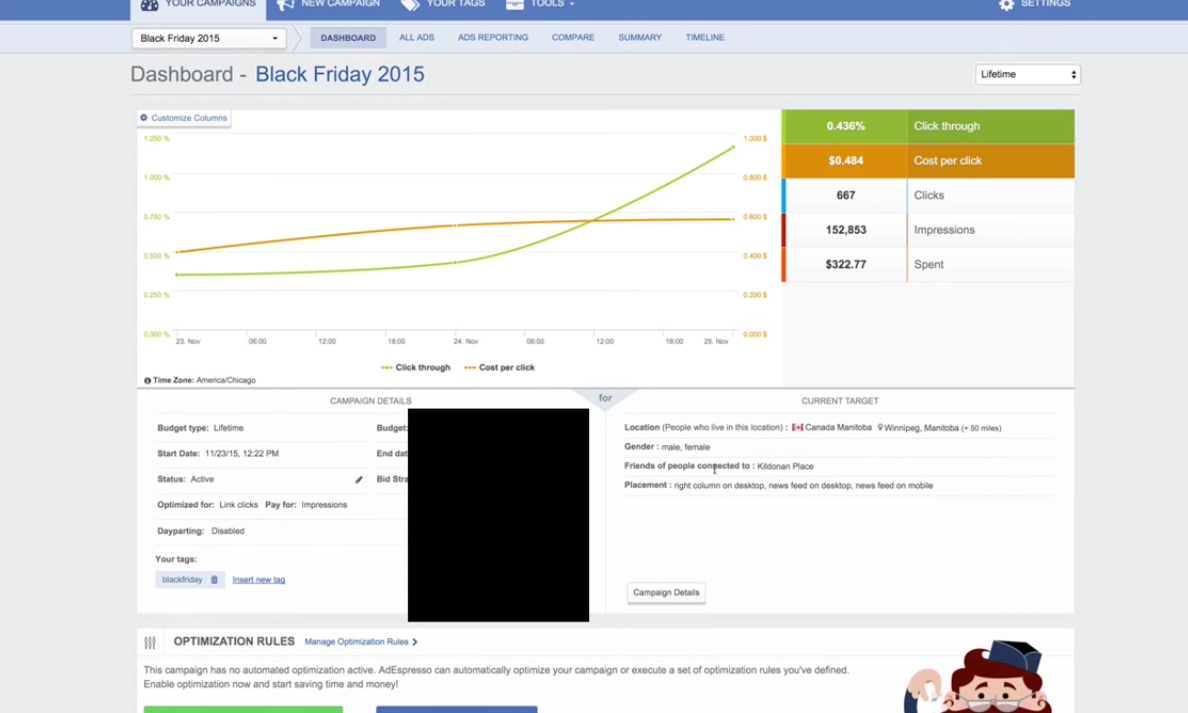
Task: Switch to the Ads Reporting tab
Action: [493, 38]
